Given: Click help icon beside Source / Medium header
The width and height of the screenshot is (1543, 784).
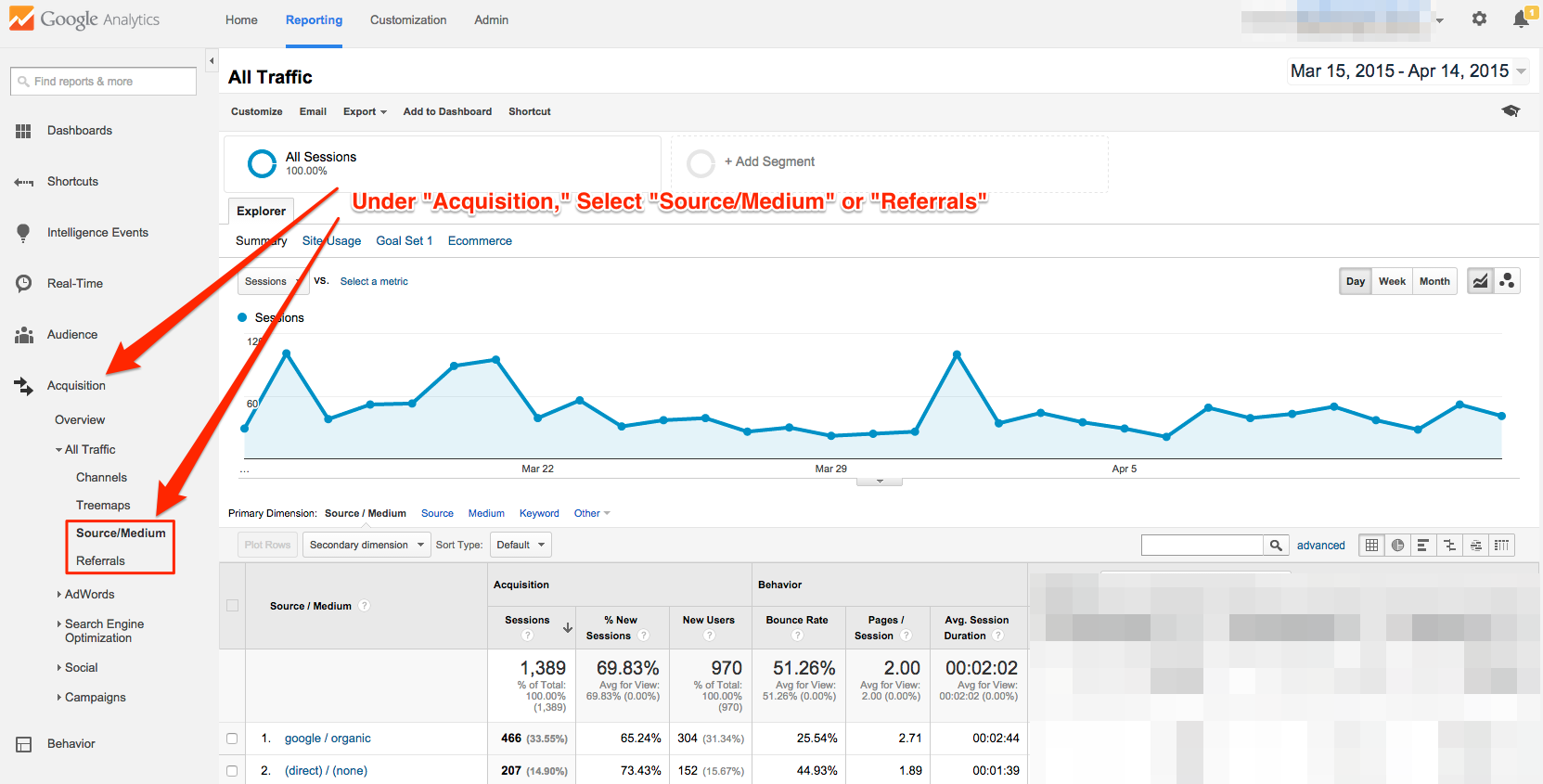Looking at the screenshot, I should click(x=365, y=606).
